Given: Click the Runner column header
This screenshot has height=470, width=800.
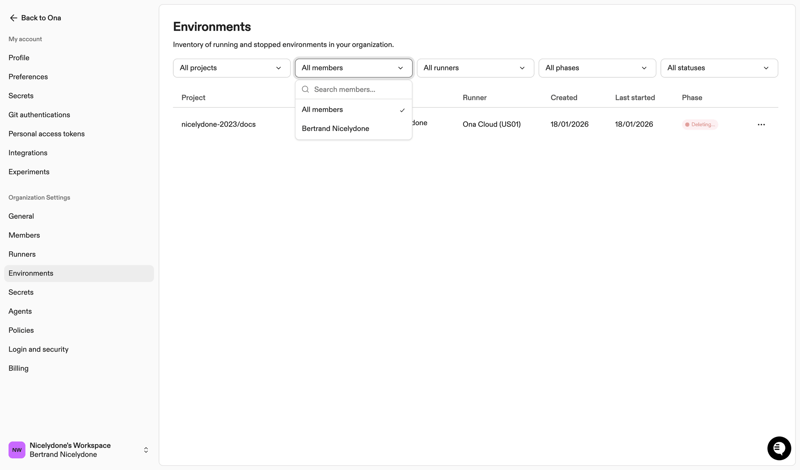Looking at the screenshot, I should (474, 97).
